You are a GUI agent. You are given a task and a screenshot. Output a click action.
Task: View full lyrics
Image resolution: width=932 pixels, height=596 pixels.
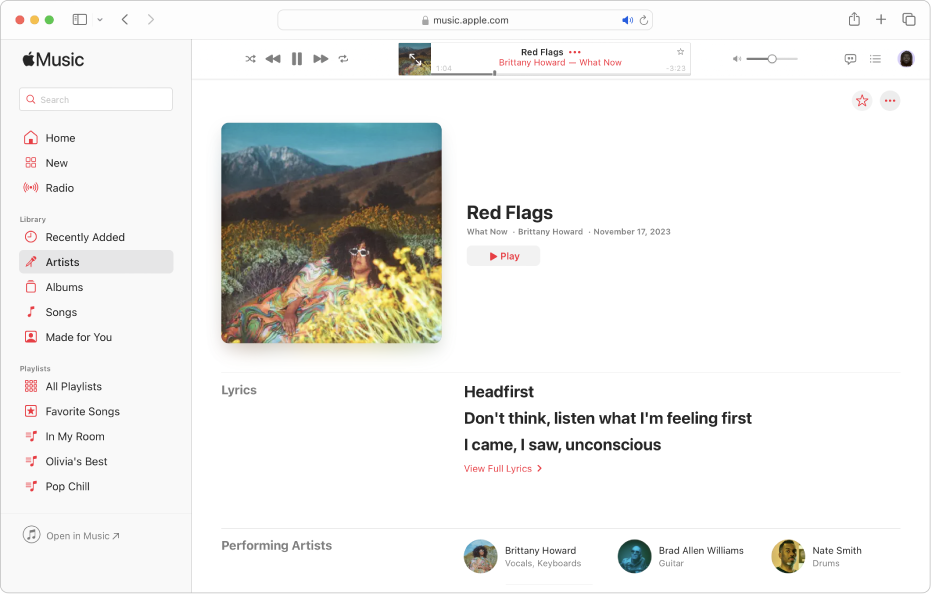tap(503, 468)
